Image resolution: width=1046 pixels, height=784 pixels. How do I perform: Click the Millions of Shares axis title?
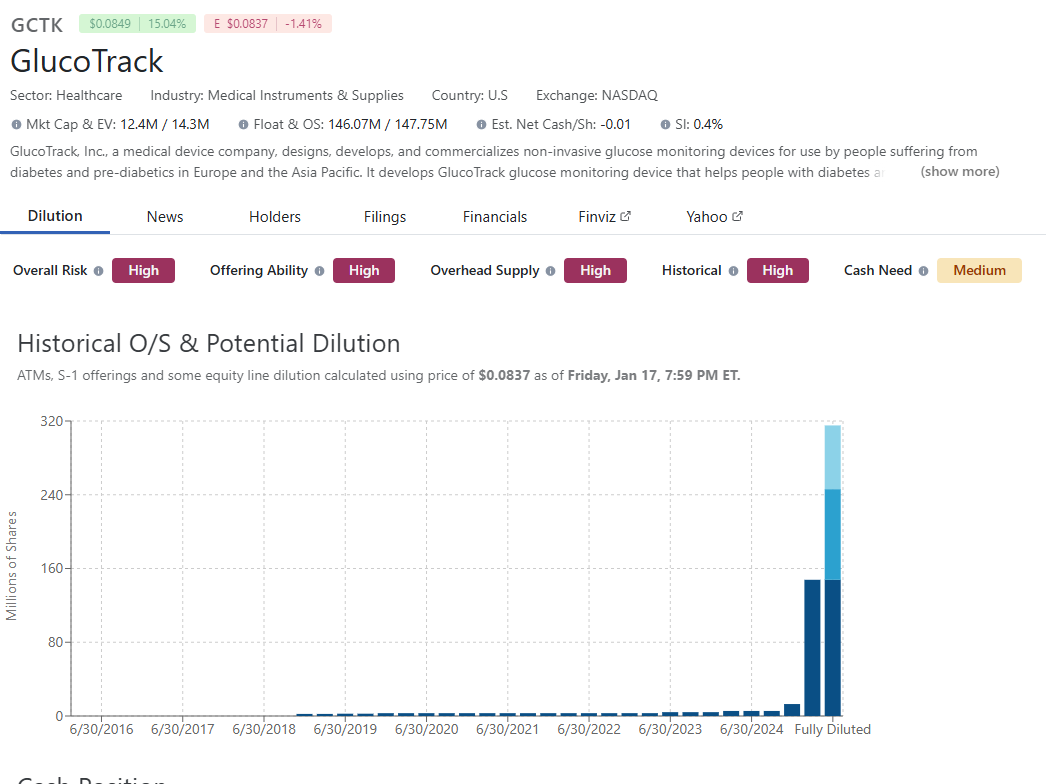coord(11,566)
